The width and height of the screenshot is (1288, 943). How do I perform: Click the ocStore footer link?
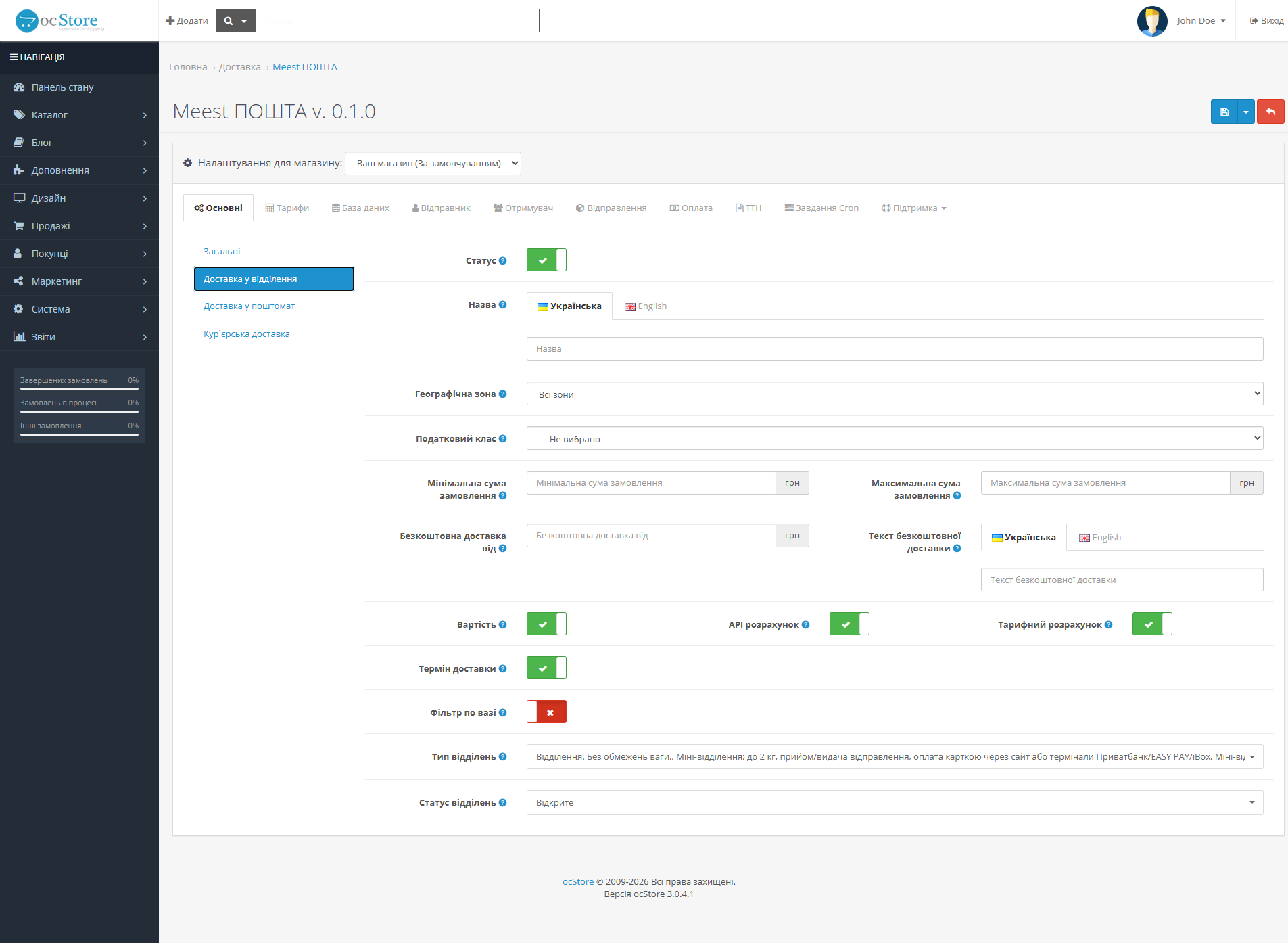pos(578,881)
